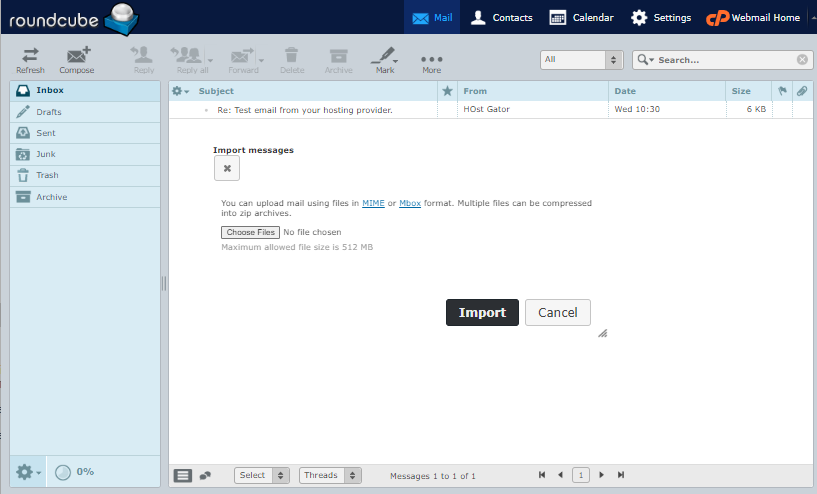Viewport: 817px width, 494px height.
Task: Open the Contacts tab
Action: point(501,18)
